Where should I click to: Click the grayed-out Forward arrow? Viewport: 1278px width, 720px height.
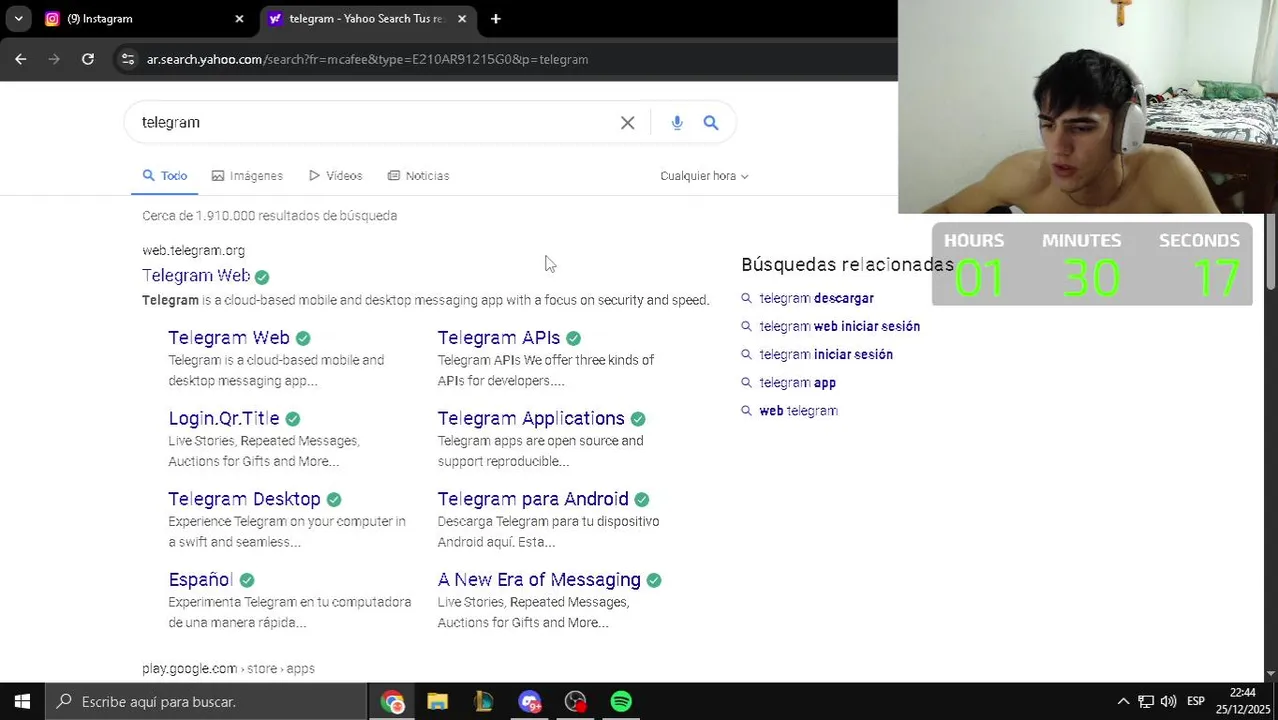54,59
